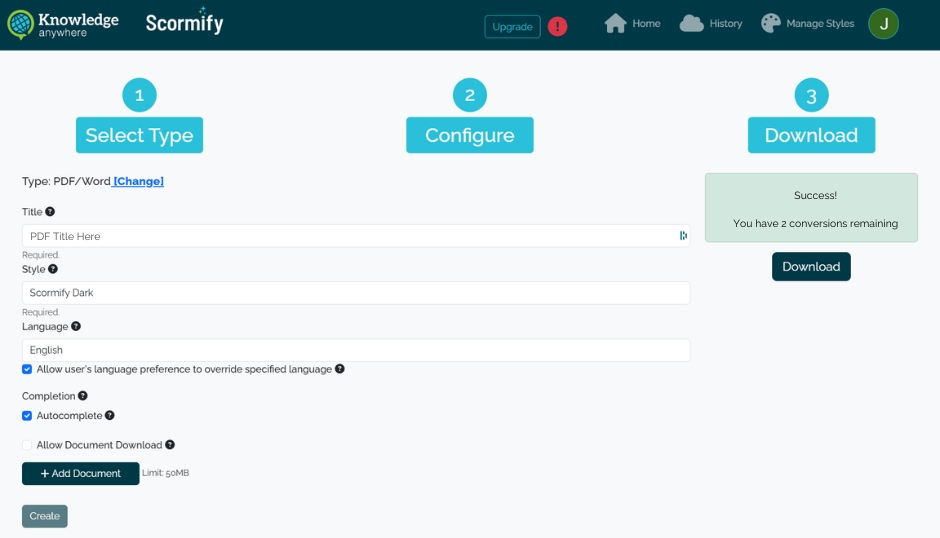The height and width of the screenshot is (538, 940).
Task: Click the 'Type: PDF/Word' text
Action: [x=67, y=181]
